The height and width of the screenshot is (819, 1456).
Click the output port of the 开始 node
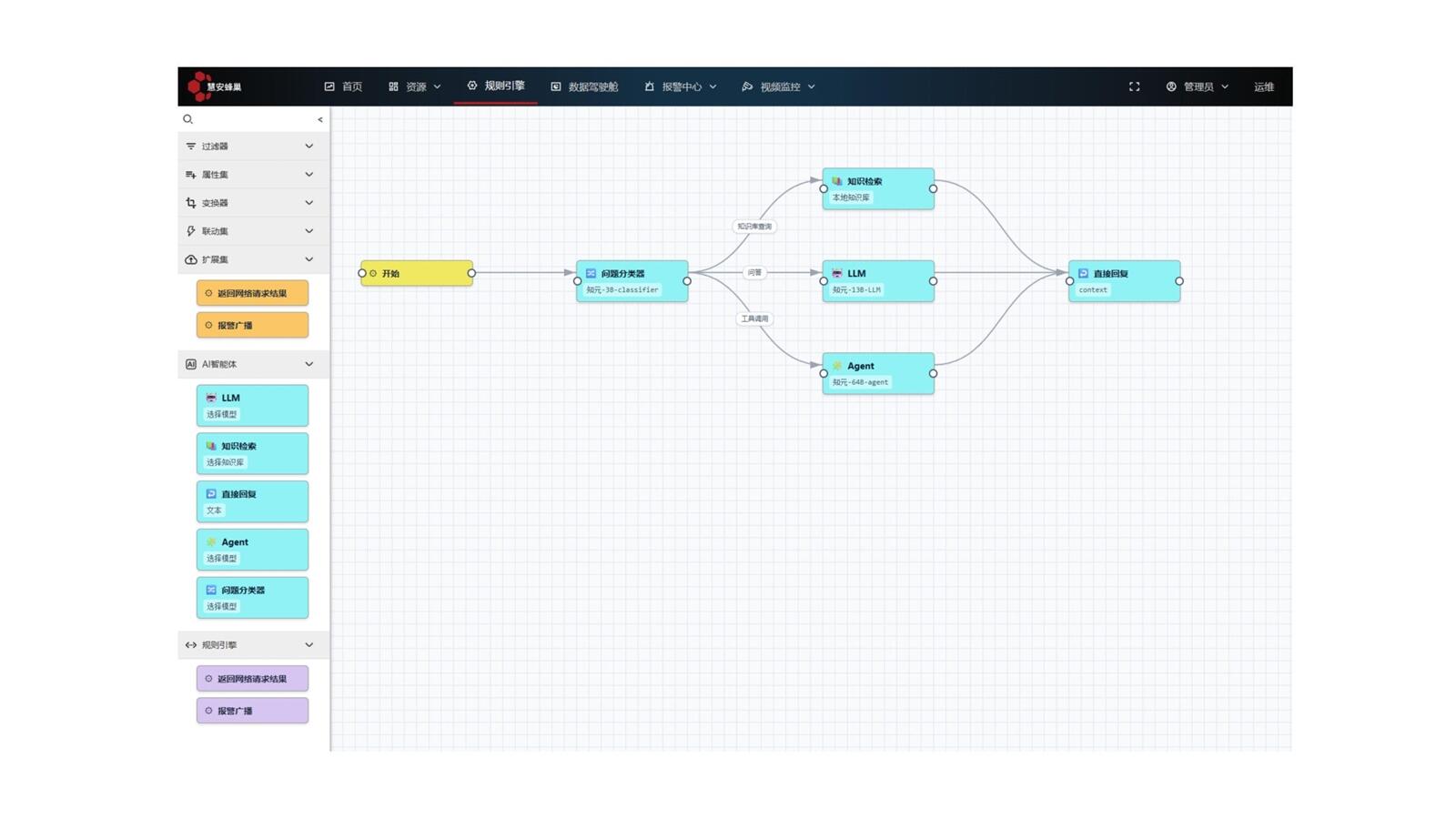click(x=471, y=273)
